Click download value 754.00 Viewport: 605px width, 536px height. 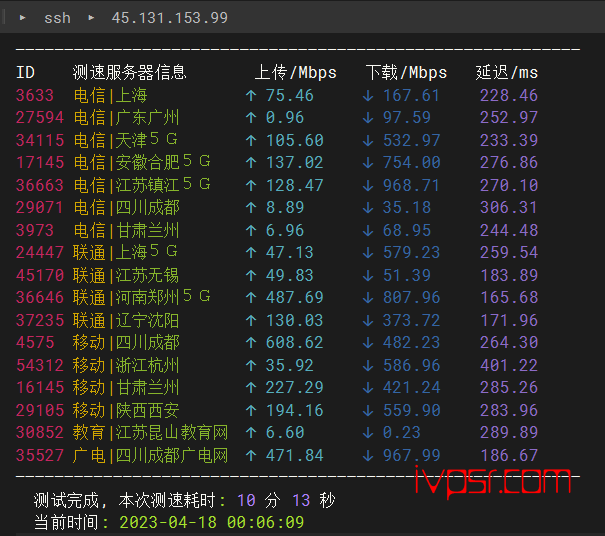pos(411,162)
